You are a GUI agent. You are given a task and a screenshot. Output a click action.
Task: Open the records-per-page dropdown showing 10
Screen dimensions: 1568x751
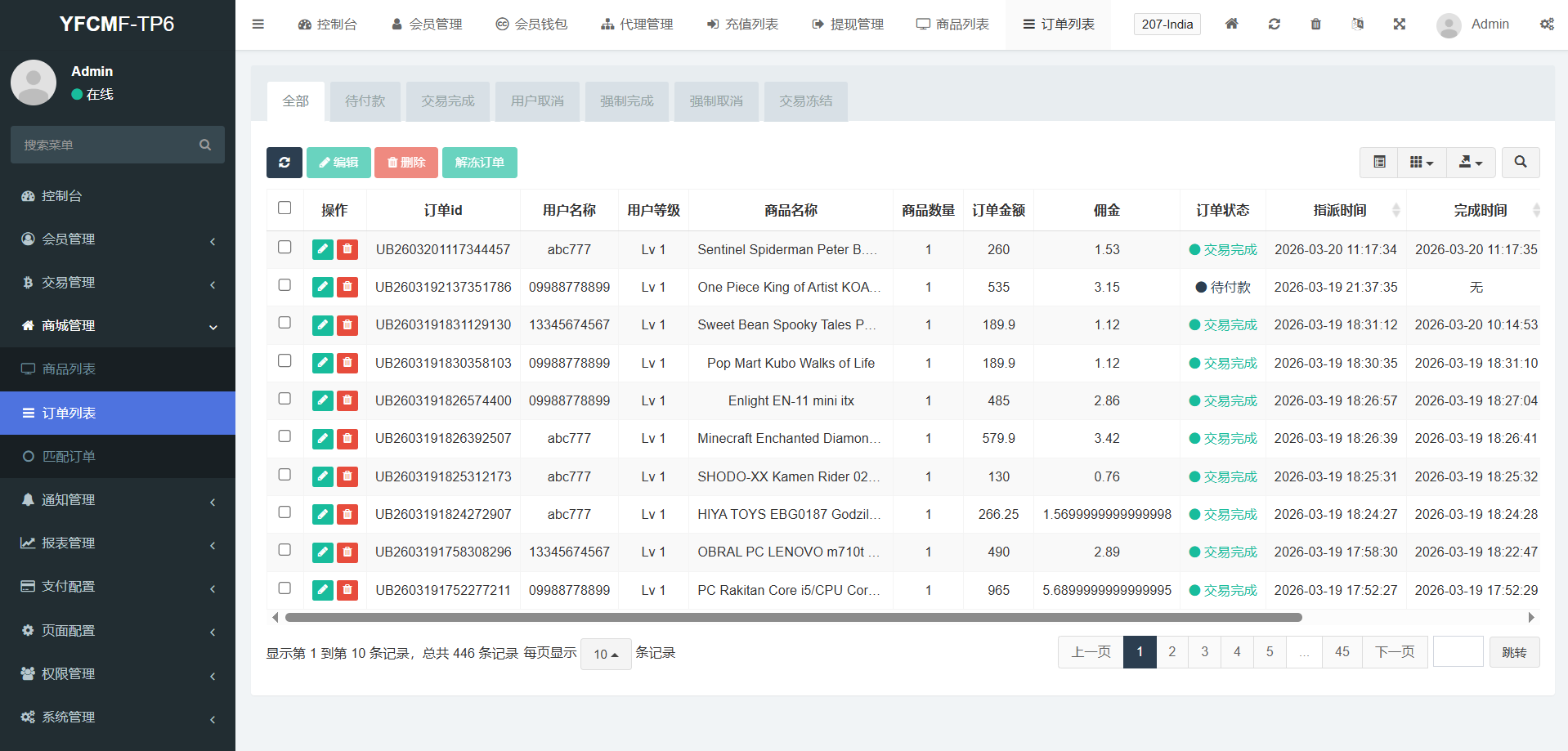point(605,654)
